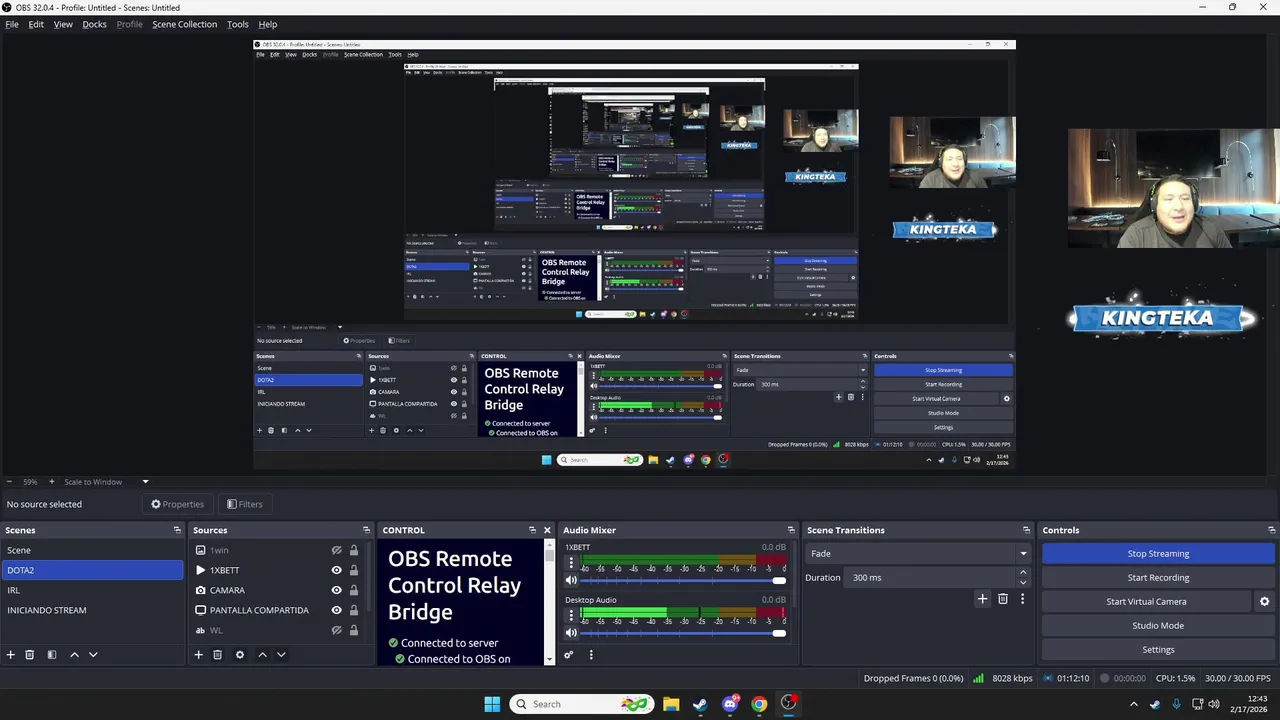Open 1XBETT audio track options dots

(x=571, y=564)
